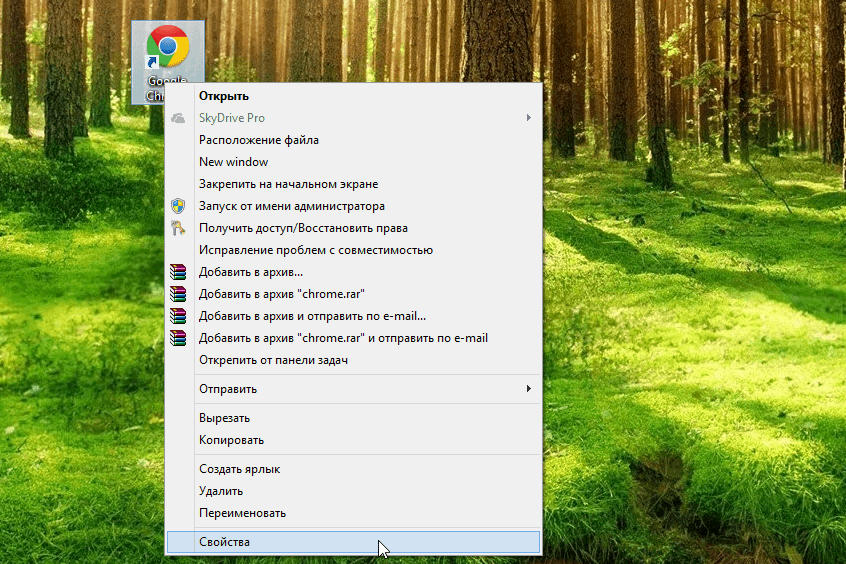Click the Google Chrome desktop shortcut icon
Image resolution: width=846 pixels, height=564 pixels.
click(x=167, y=50)
